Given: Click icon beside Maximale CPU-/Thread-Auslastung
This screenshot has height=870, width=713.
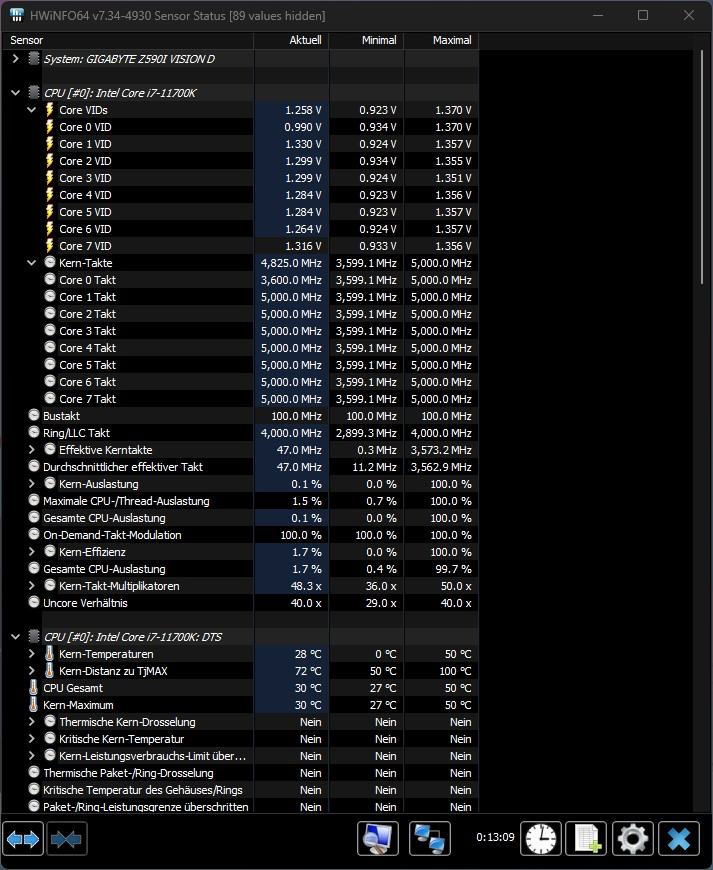Looking at the screenshot, I should [x=34, y=500].
